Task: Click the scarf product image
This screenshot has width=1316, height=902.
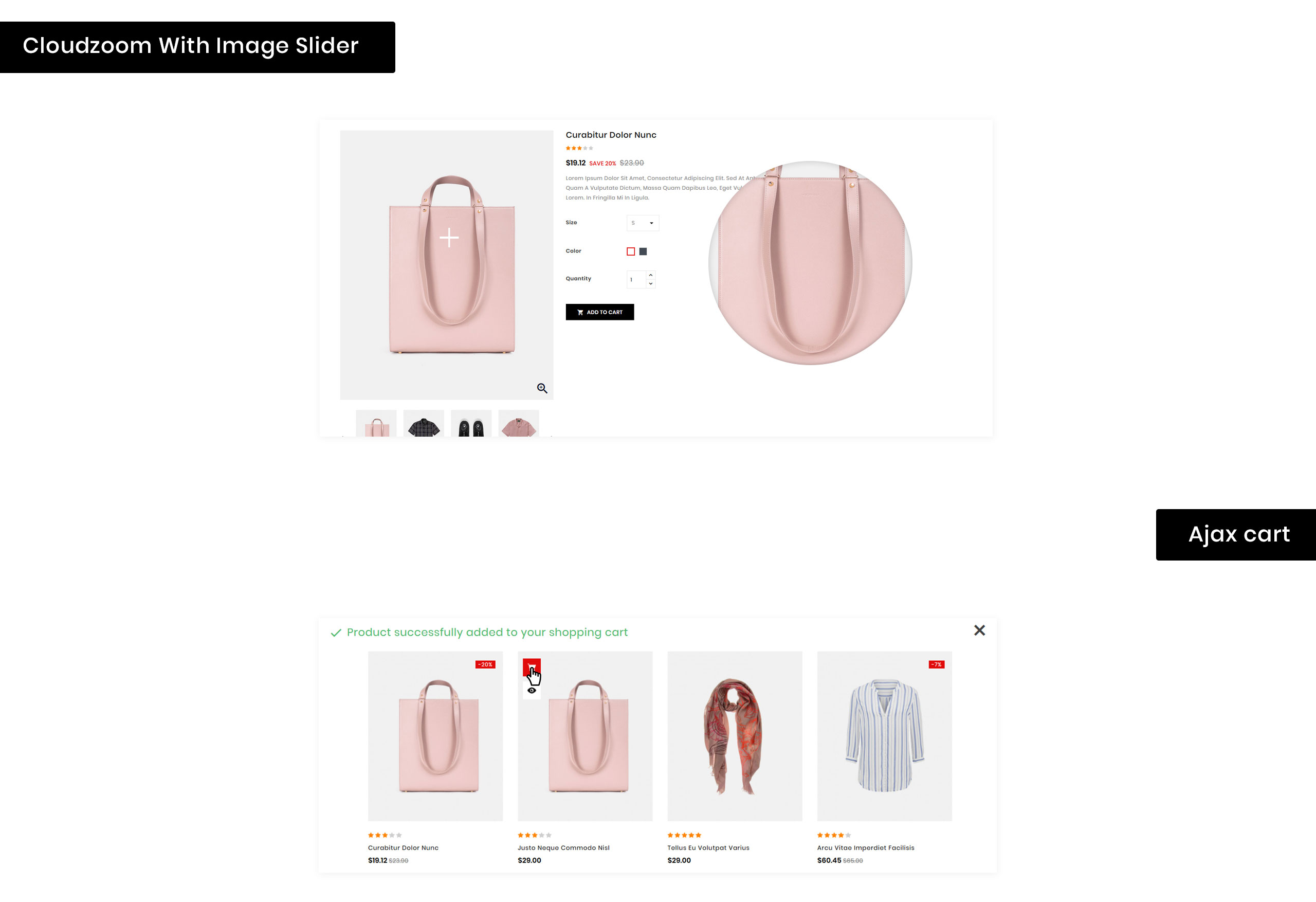Action: (x=735, y=736)
